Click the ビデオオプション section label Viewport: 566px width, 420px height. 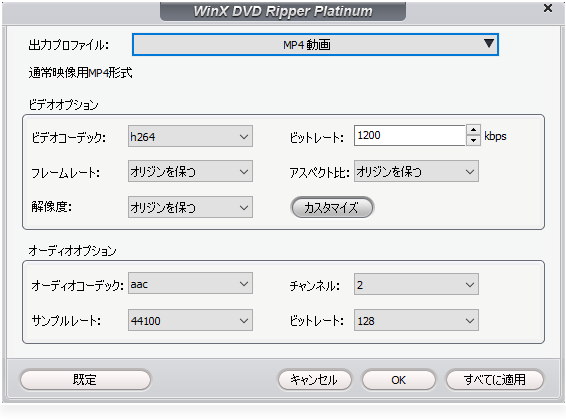64,105
